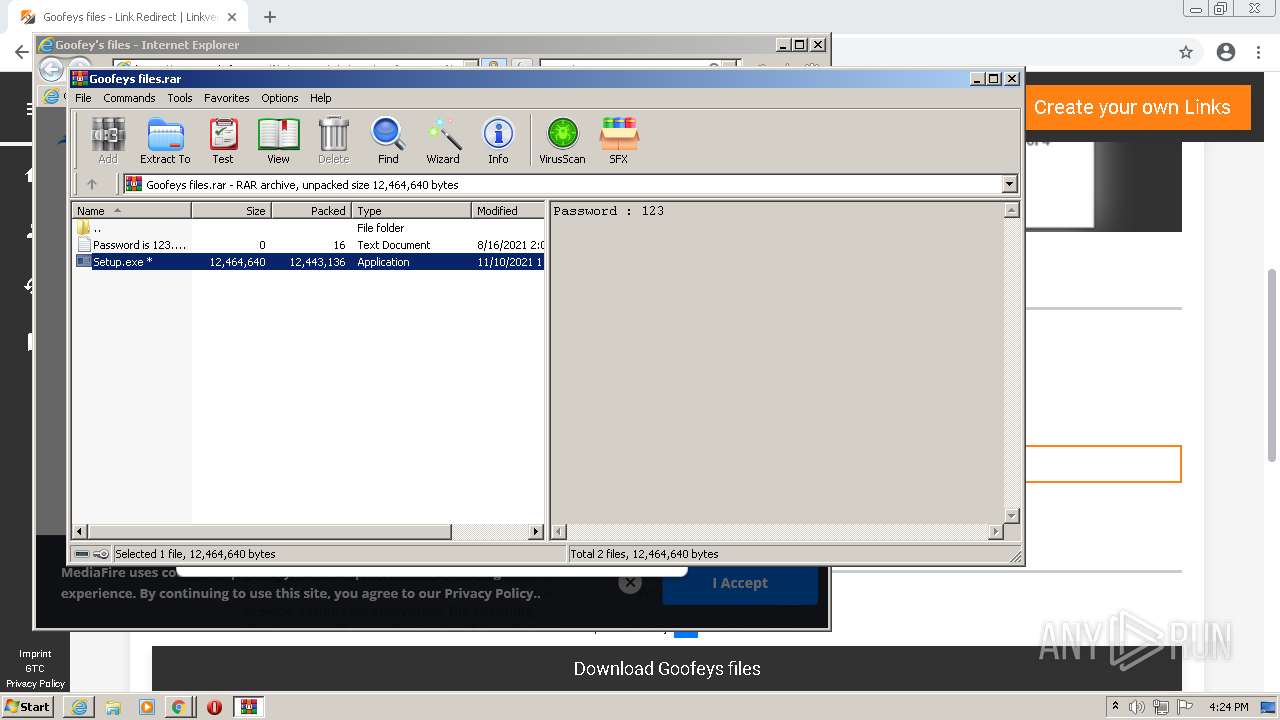Viewport: 1280px width, 720px height.
Task: Click the Internet Explorer back button
Action: point(51,68)
